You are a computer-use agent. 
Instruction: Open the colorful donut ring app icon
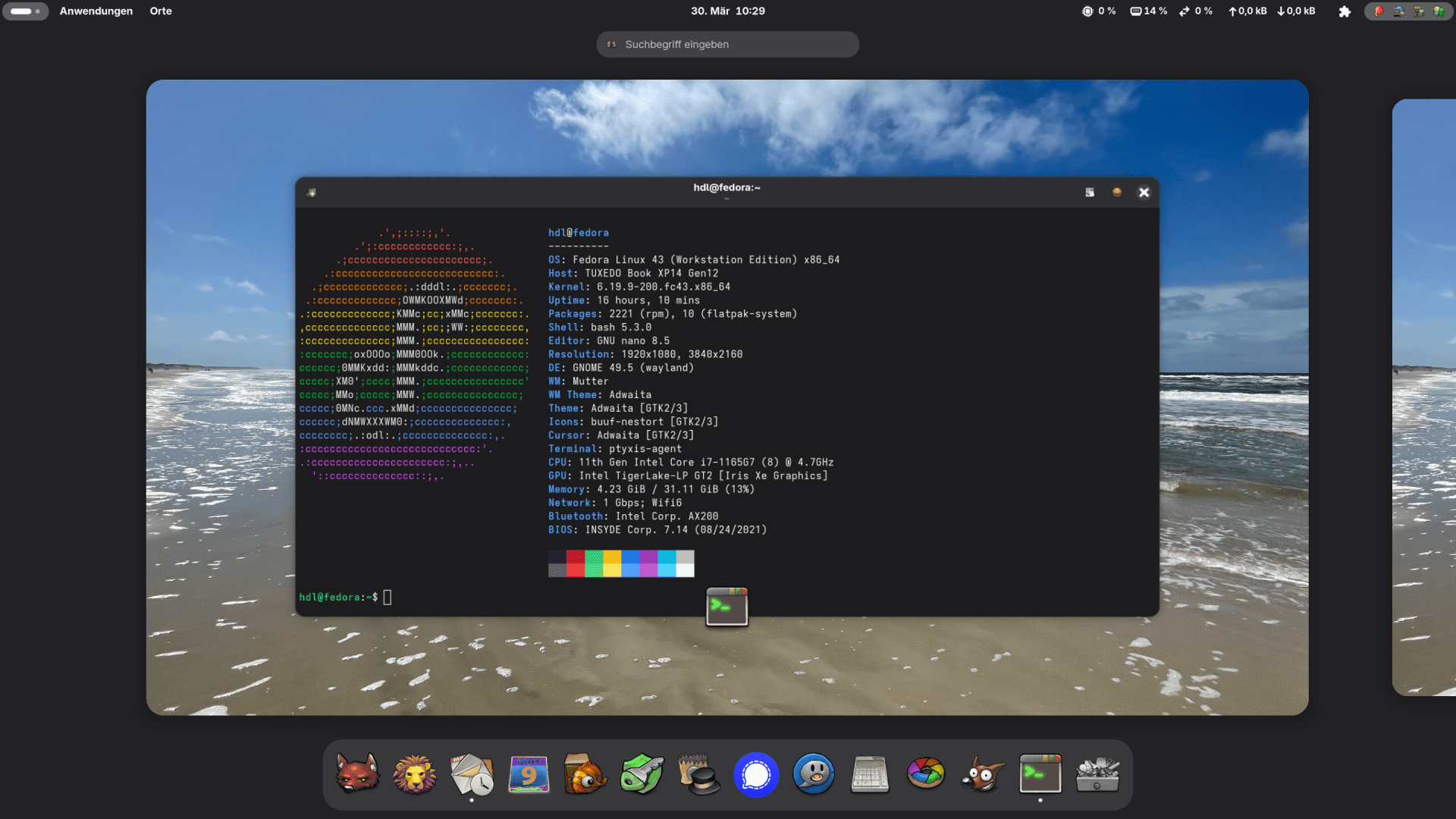click(926, 774)
